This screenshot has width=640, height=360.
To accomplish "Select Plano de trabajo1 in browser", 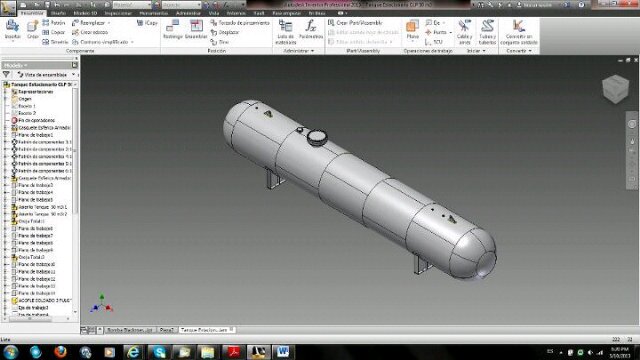I will (33, 135).
